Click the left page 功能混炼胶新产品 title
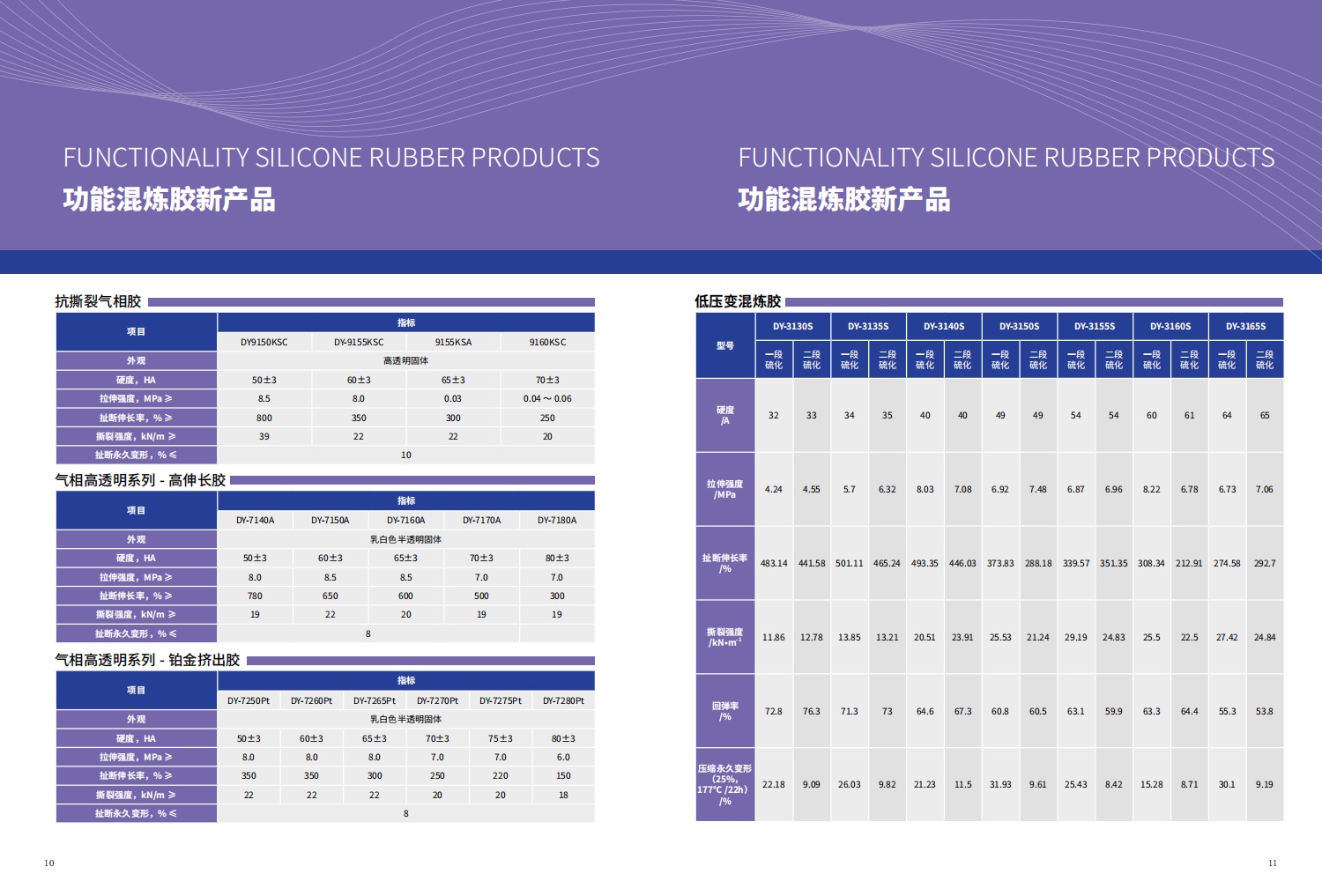Image resolution: width=1322 pixels, height=896 pixels. pyautogui.click(x=169, y=199)
